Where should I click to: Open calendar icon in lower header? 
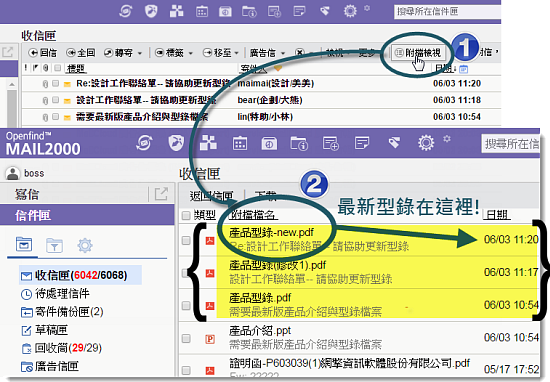240,143
